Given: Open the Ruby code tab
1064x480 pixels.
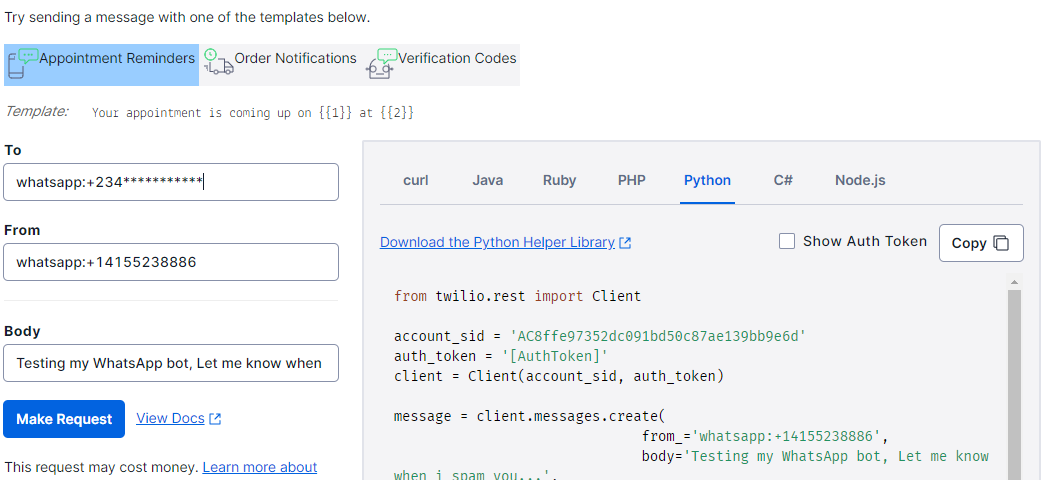Looking at the screenshot, I should coord(560,181).
